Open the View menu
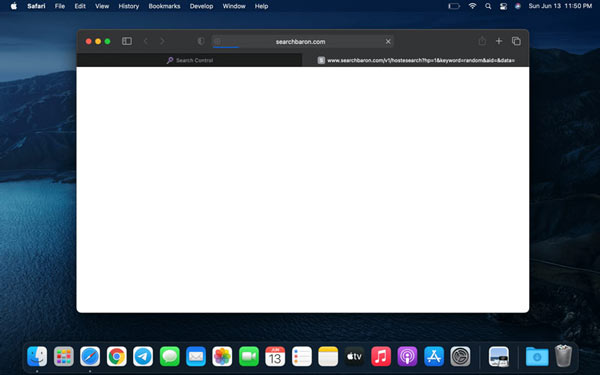600x375 pixels. [102, 6]
